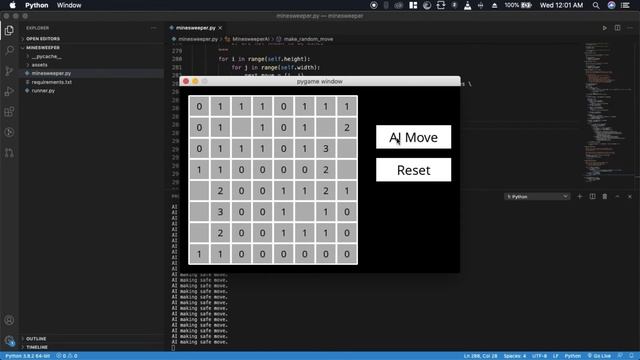Click the Python language mode status item
Image resolution: width=640 pixels, height=360 pixels.
tap(573, 356)
